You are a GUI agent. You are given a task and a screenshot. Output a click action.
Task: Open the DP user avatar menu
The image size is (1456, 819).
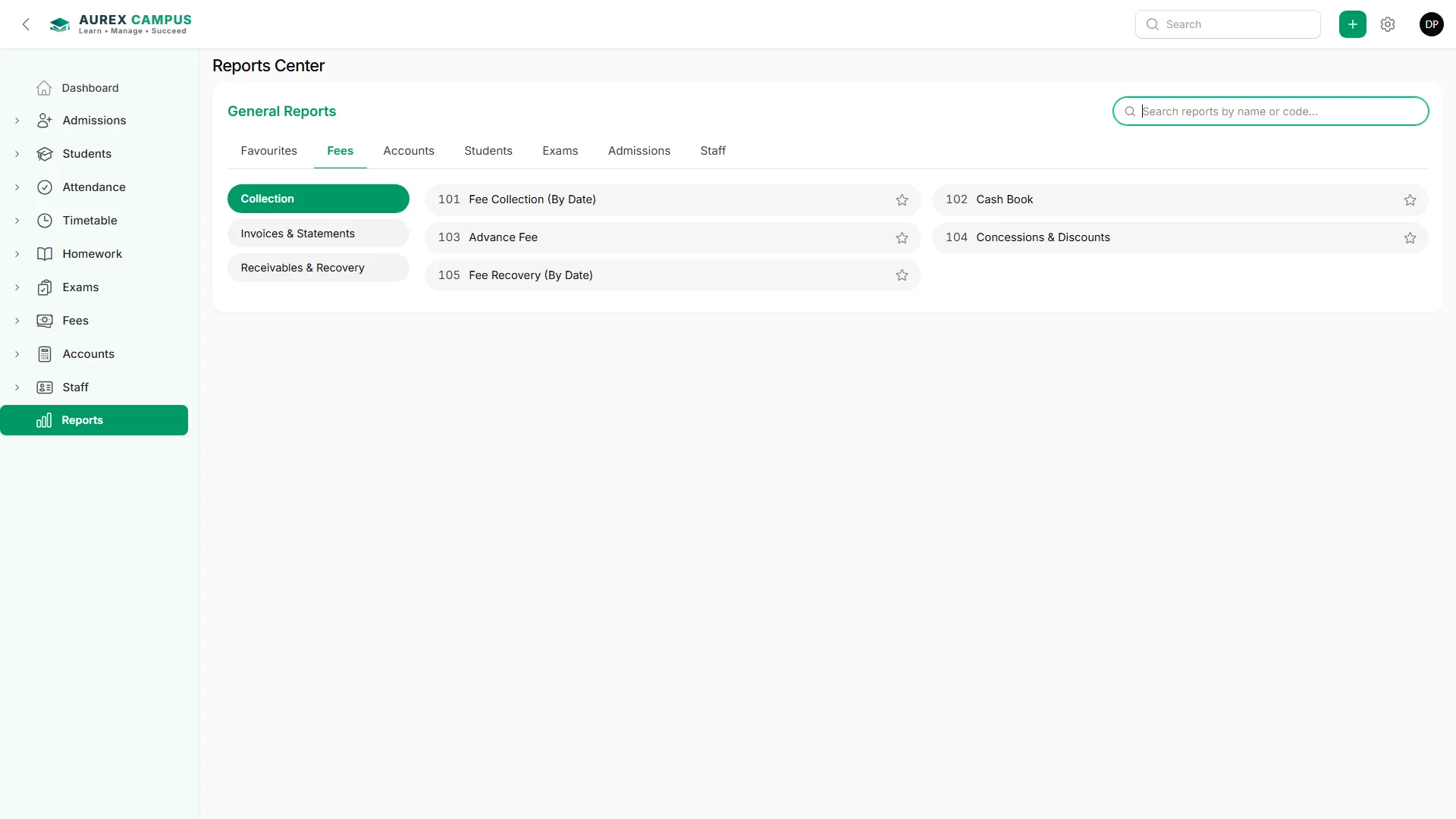1431,24
